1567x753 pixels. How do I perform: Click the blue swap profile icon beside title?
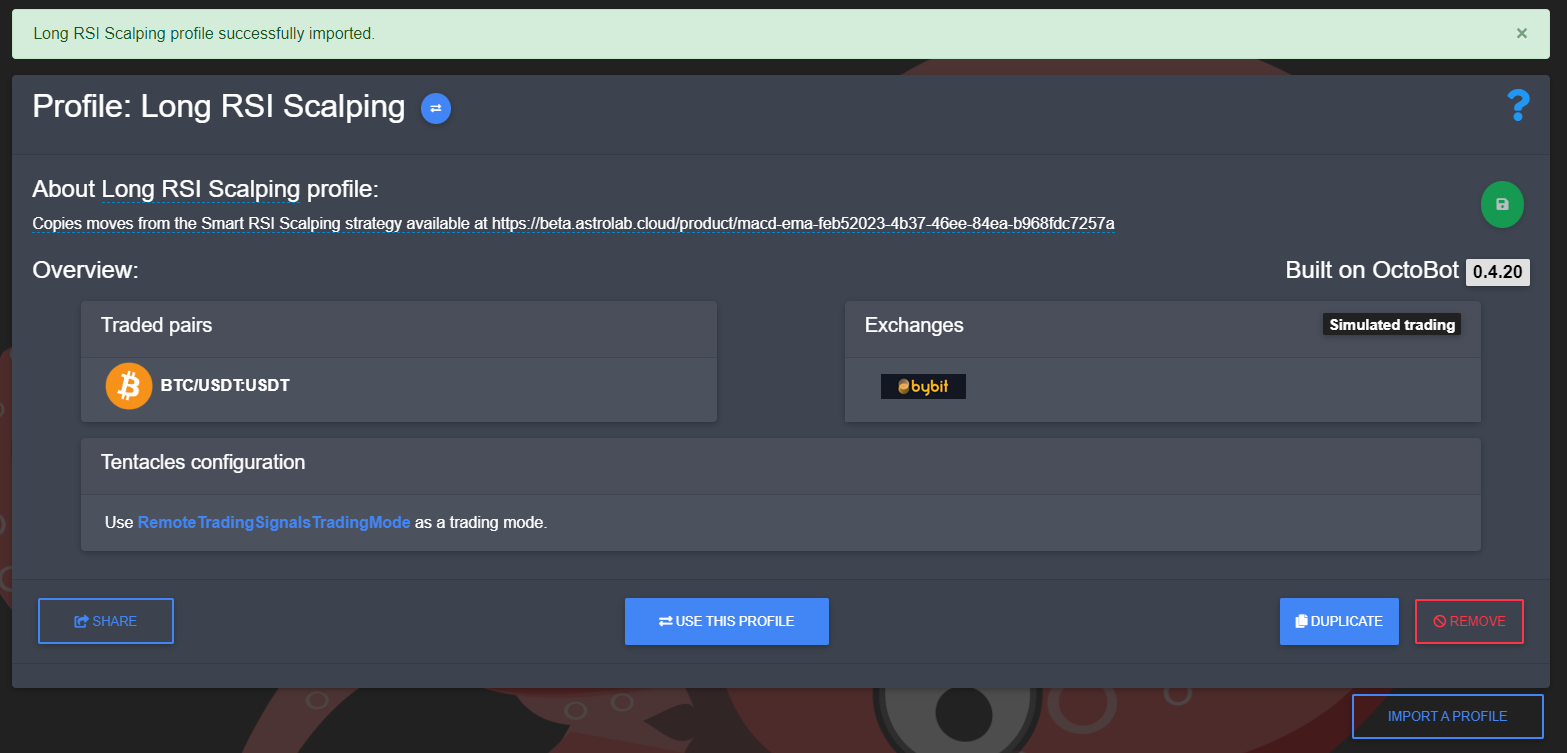click(x=436, y=108)
